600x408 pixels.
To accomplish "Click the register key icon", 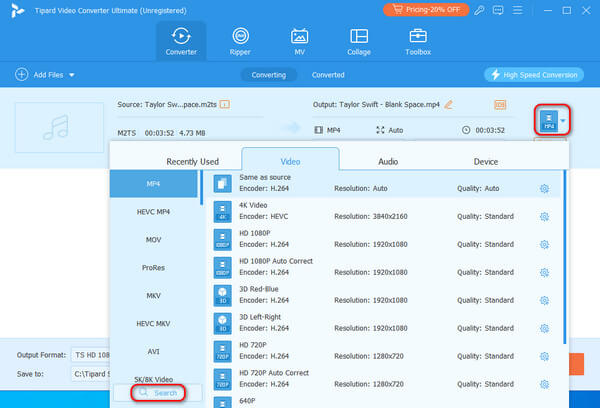I will coord(479,10).
